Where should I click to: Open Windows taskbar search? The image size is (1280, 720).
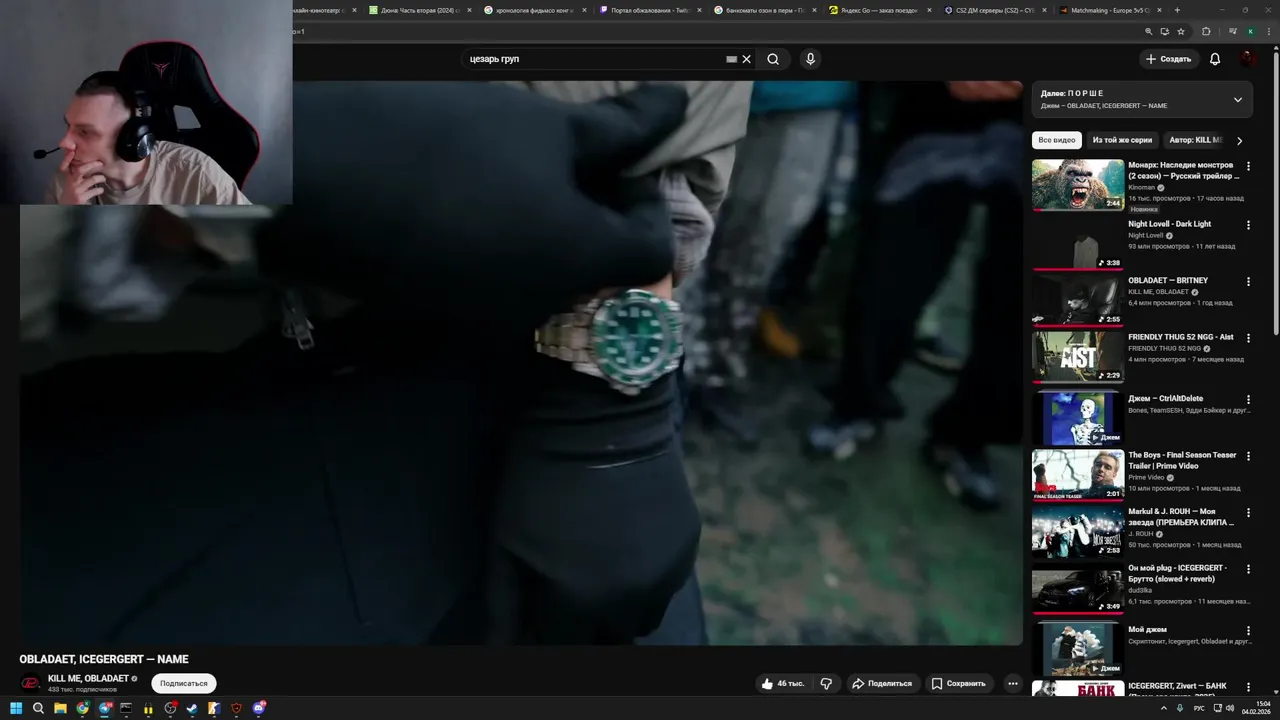click(38, 708)
